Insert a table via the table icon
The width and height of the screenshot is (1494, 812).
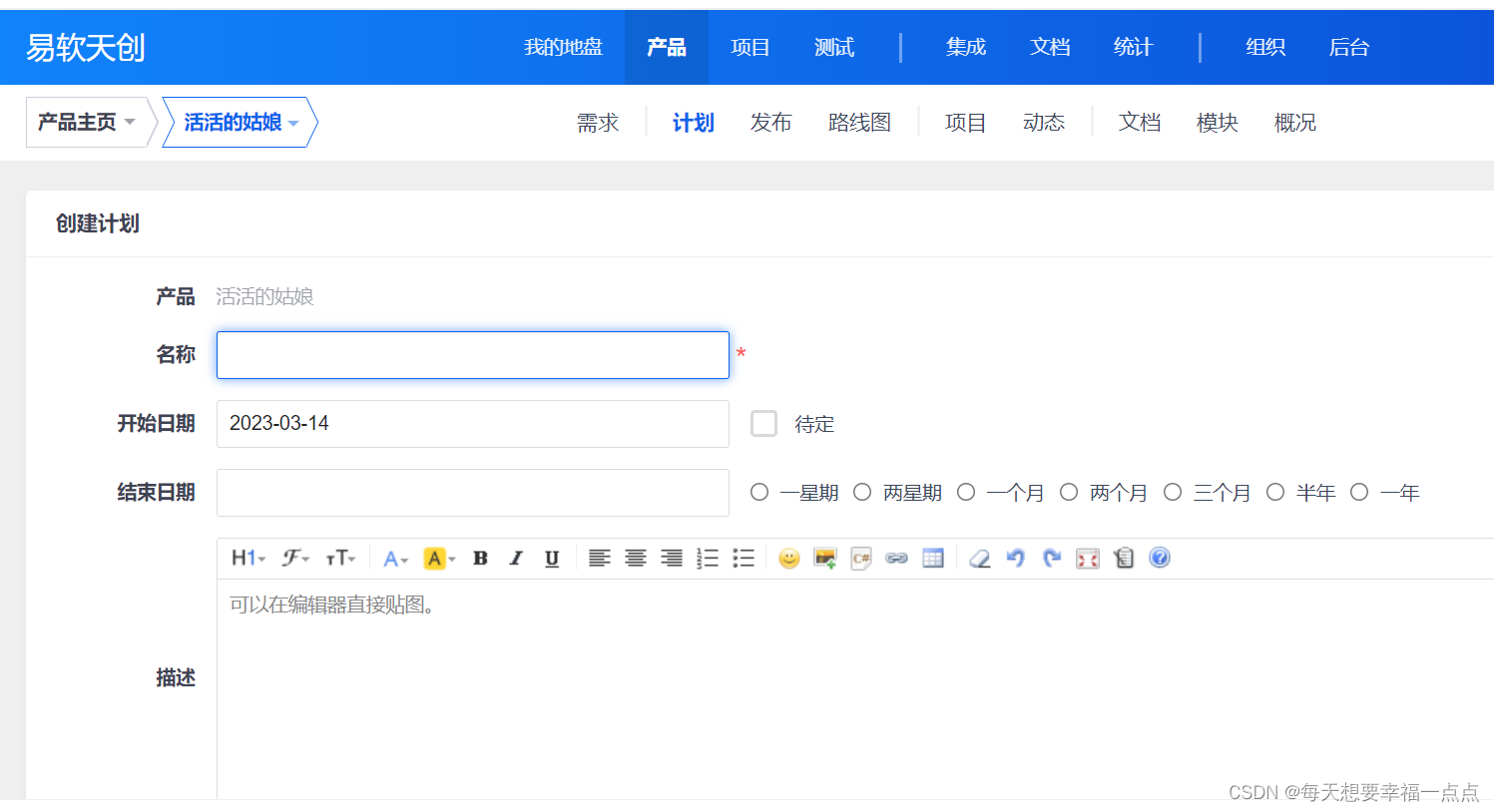933,559
